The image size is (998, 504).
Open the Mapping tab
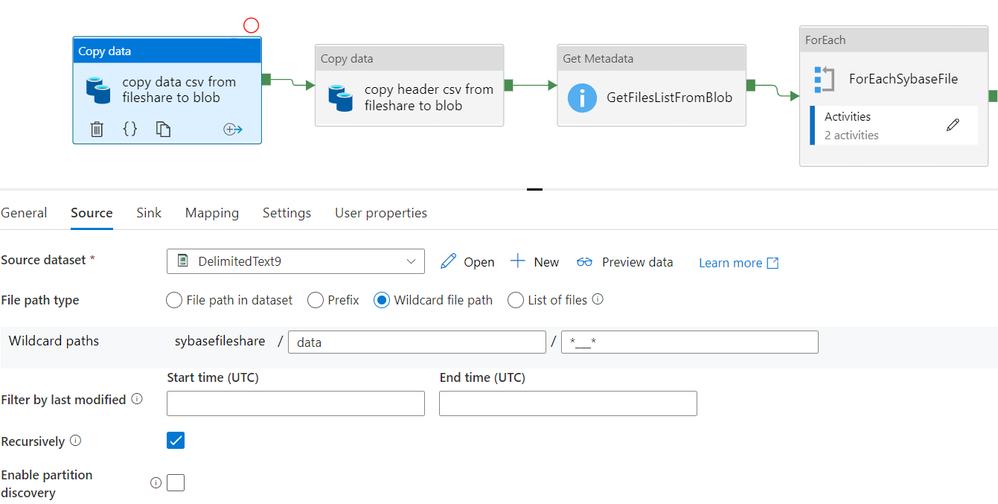pos(212,213)
